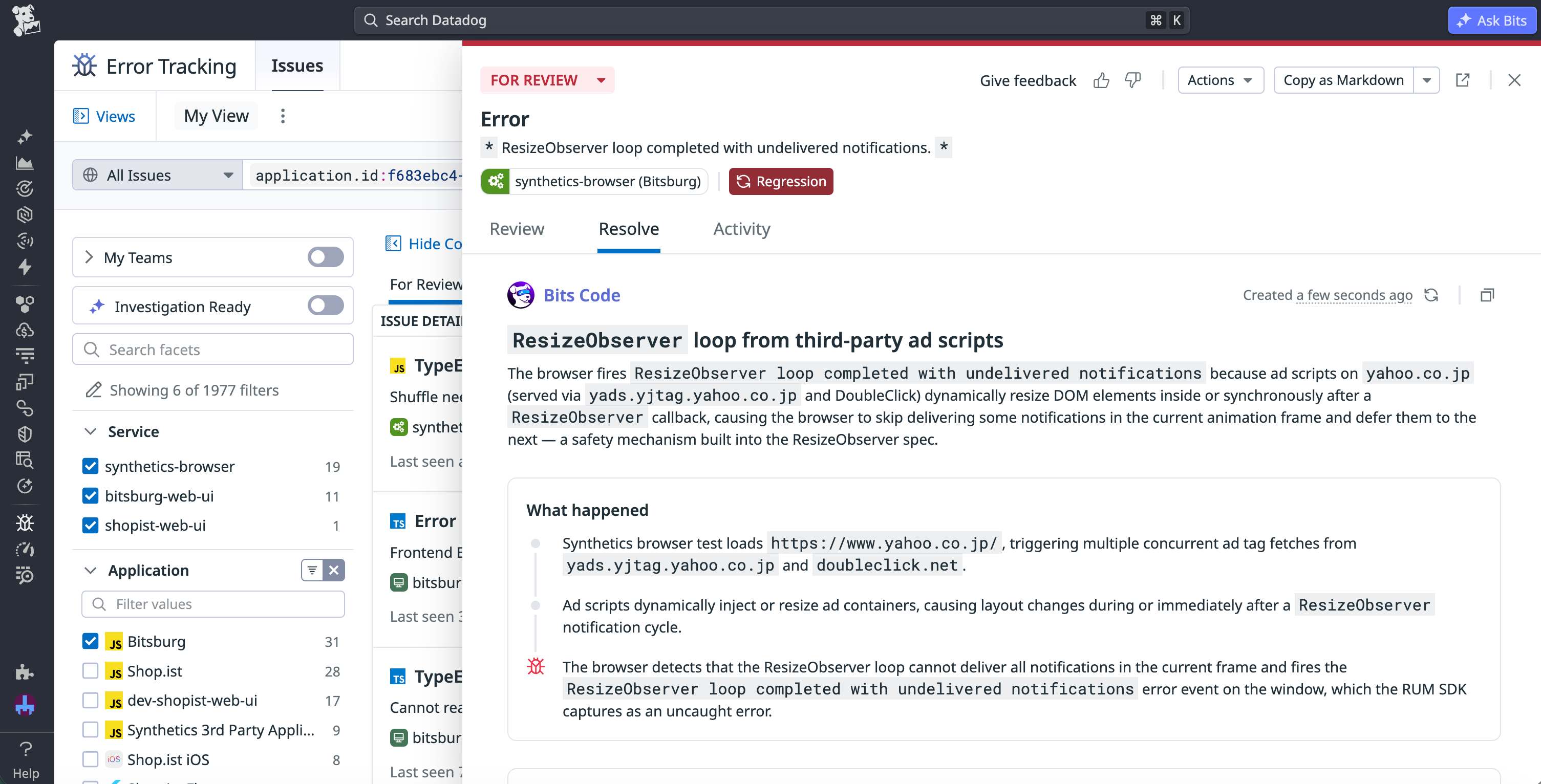Open the FOR REVIEW status dropdown
Image resolution: width=1541 pixels, height=784 pixels.
pos(547,80)
